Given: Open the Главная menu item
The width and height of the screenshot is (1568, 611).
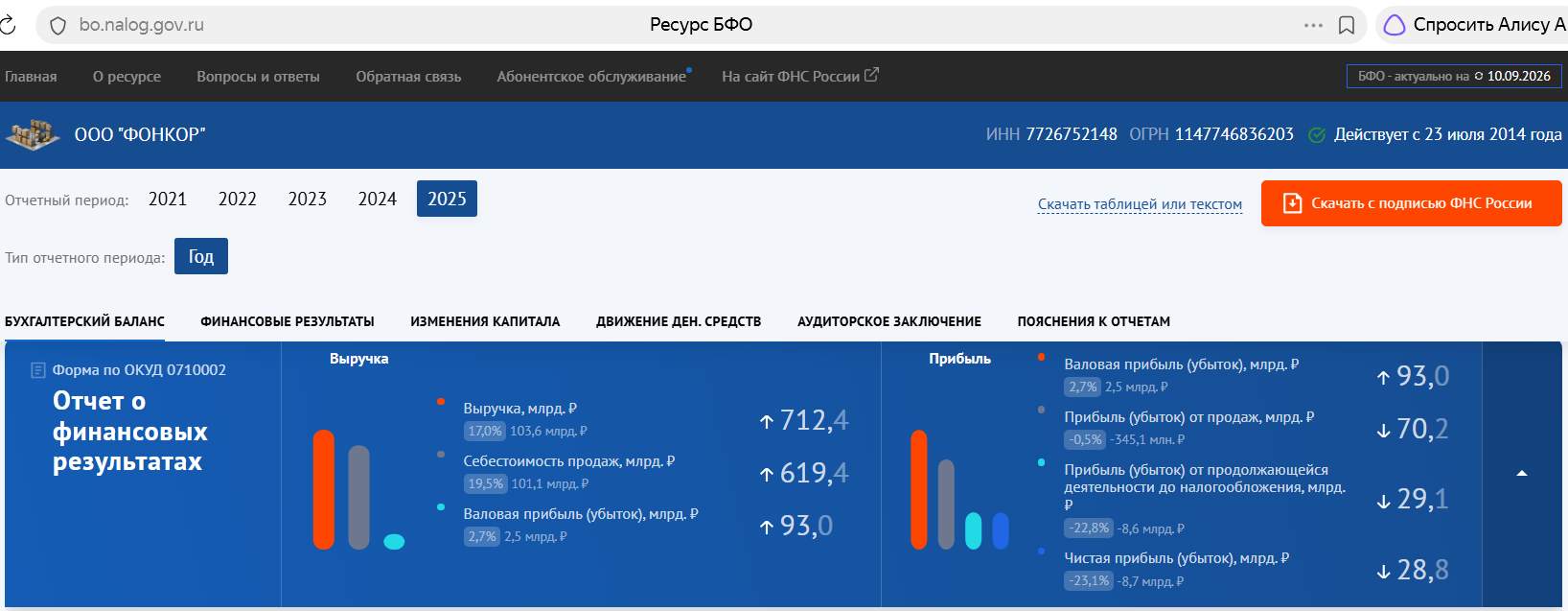Looking at the screenshot, I should pyautogui.click(x=31, y=77).
